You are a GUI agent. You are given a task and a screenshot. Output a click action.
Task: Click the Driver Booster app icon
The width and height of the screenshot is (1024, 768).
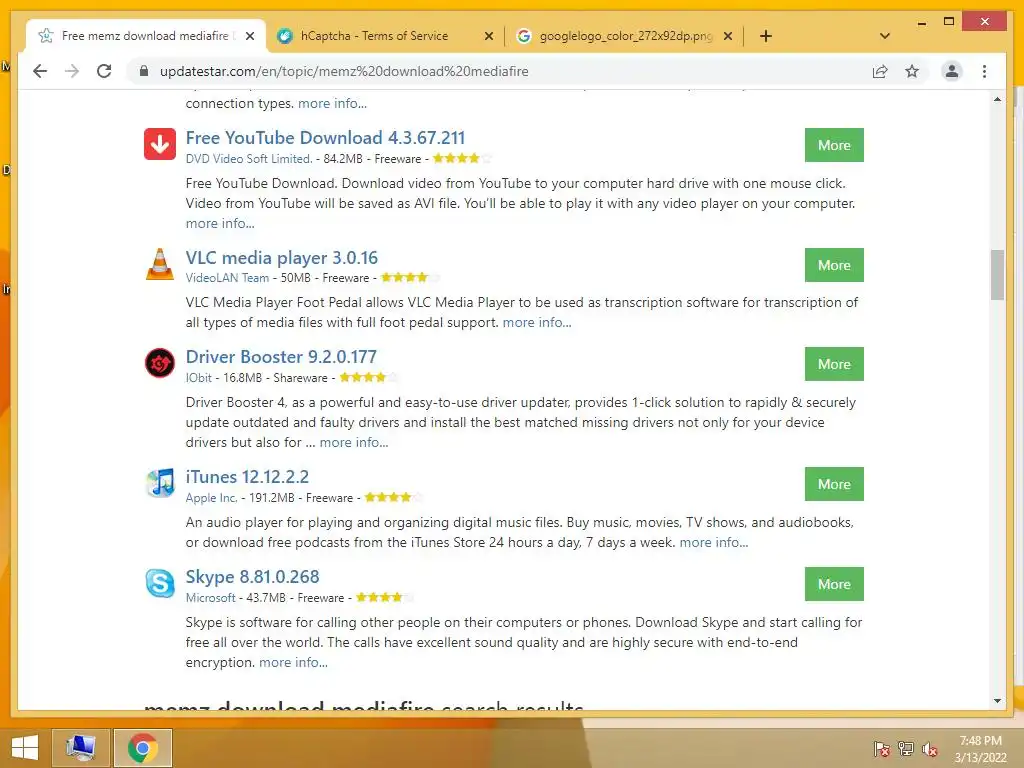coord(160,363)
